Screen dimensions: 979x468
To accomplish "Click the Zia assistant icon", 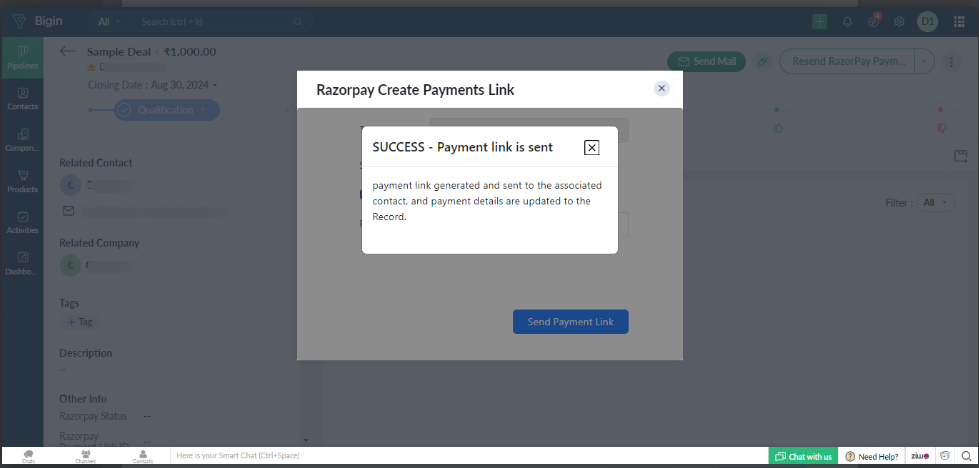I will 920,456.
